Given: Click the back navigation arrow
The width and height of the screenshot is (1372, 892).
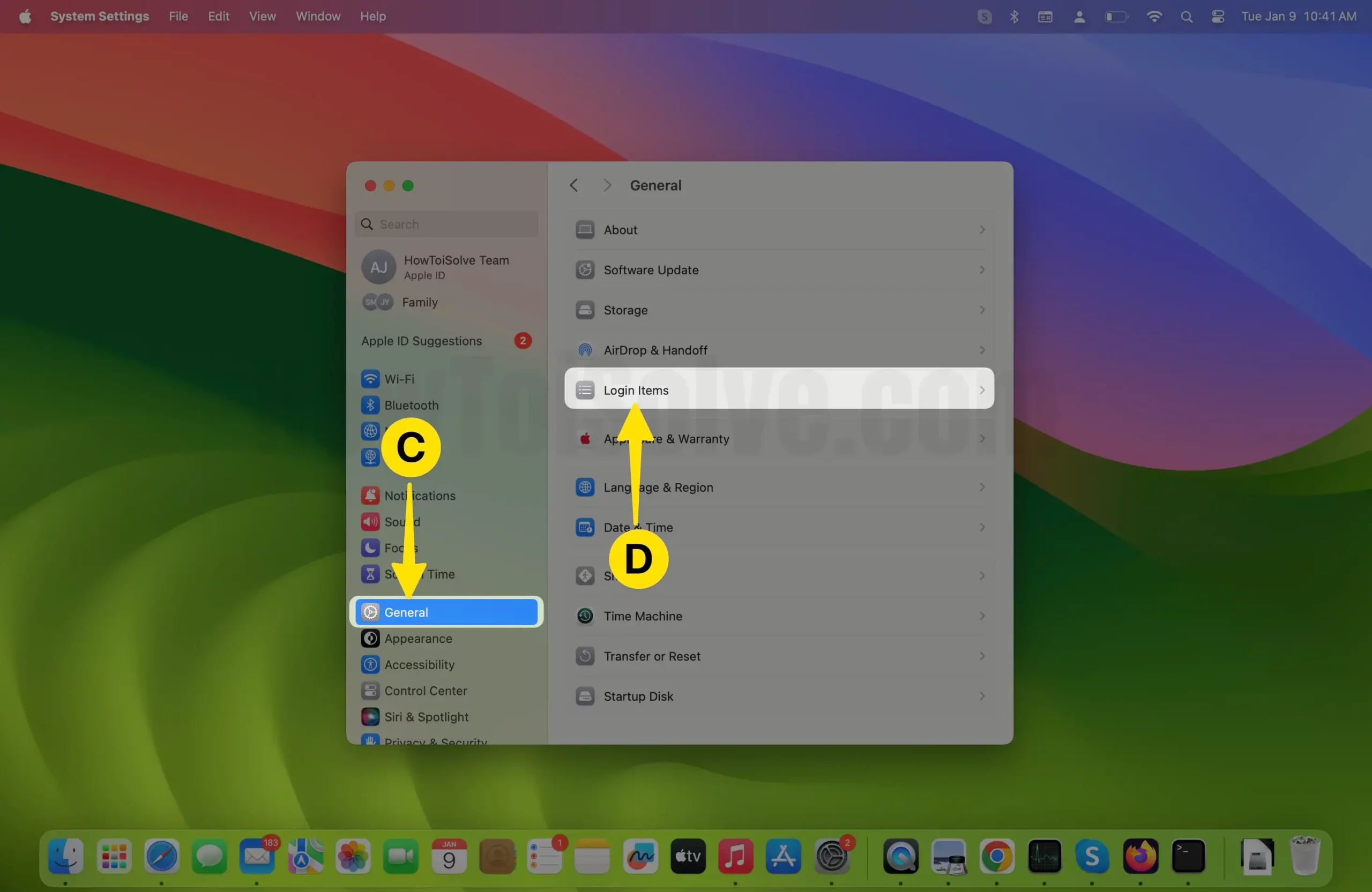Looking at the screenshot, I should 573,185.
